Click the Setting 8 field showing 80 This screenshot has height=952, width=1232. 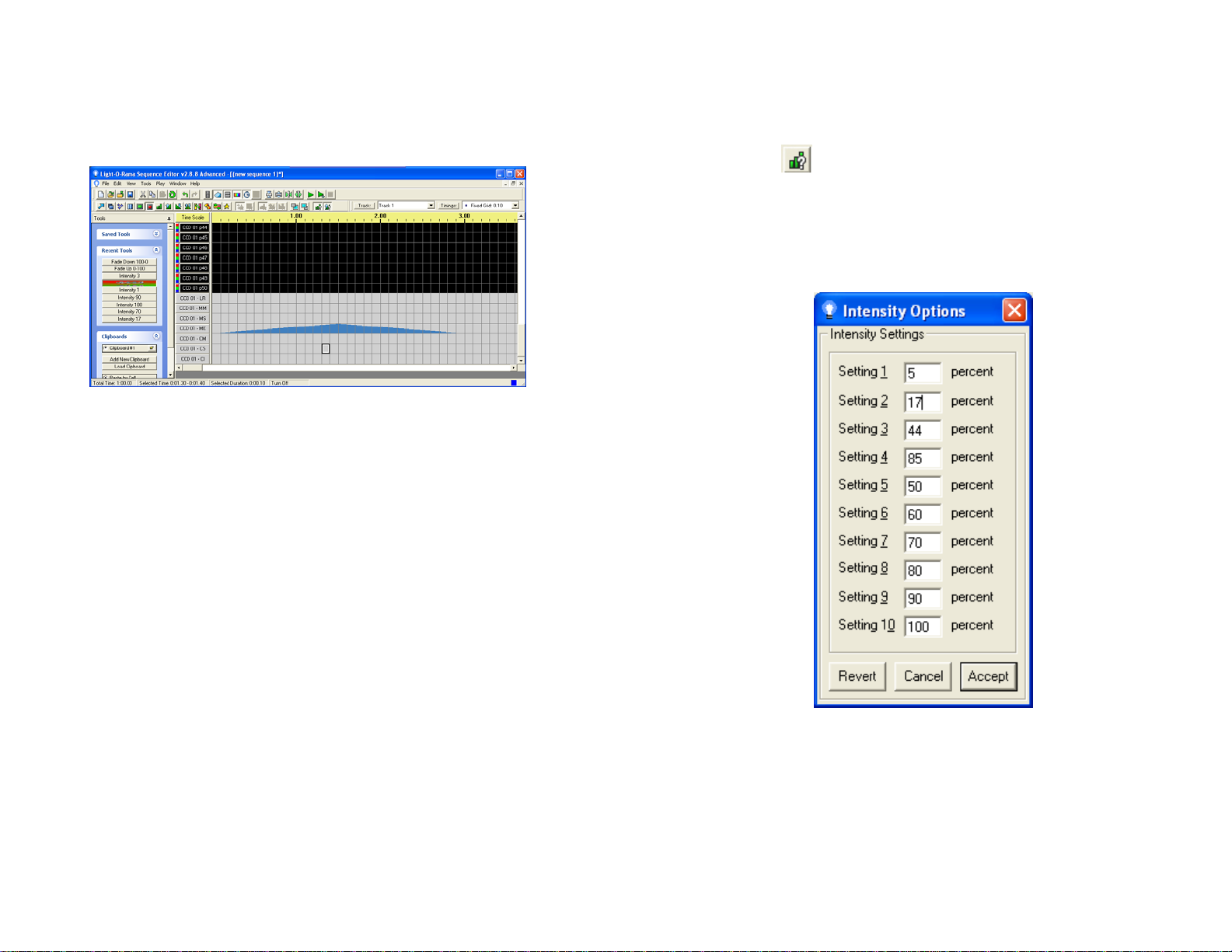coord(923,570)
